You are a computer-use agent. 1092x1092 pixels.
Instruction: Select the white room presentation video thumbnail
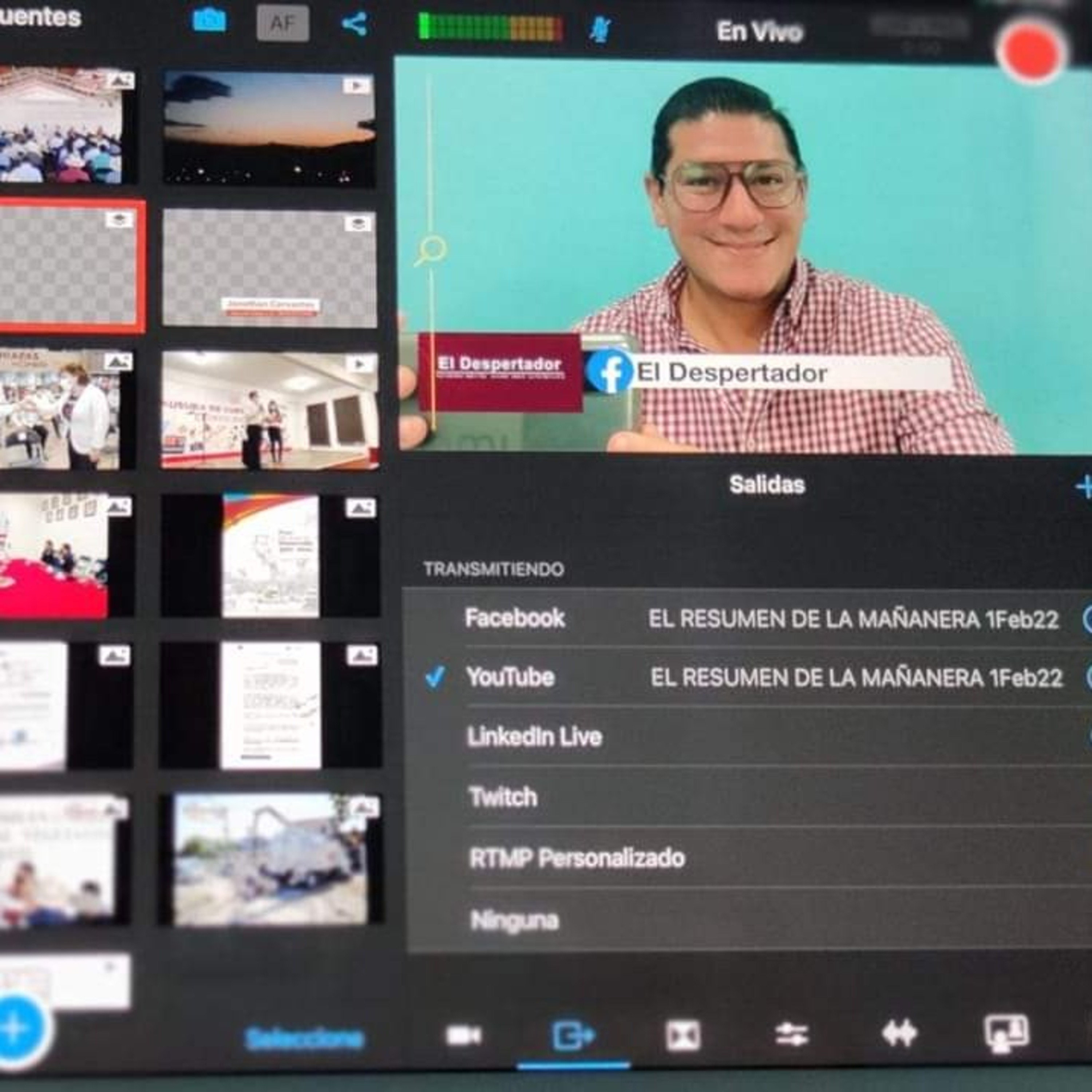point(270,410)
